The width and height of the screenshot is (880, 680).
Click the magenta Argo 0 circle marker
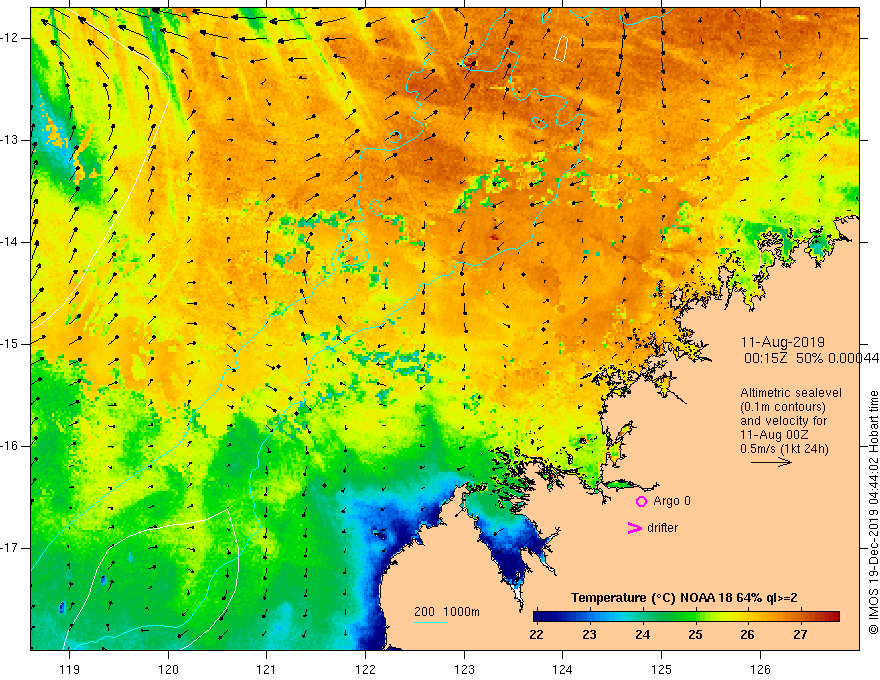click(x=641, y=501)
